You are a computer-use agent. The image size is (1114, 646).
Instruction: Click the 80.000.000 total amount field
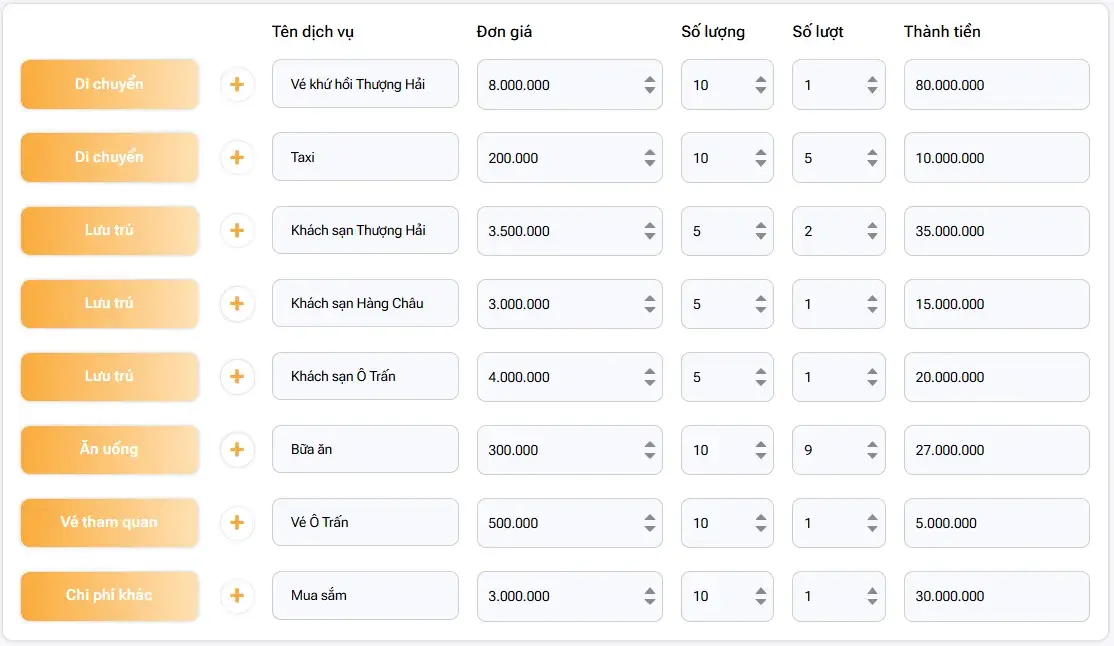(x=996, y=85)
